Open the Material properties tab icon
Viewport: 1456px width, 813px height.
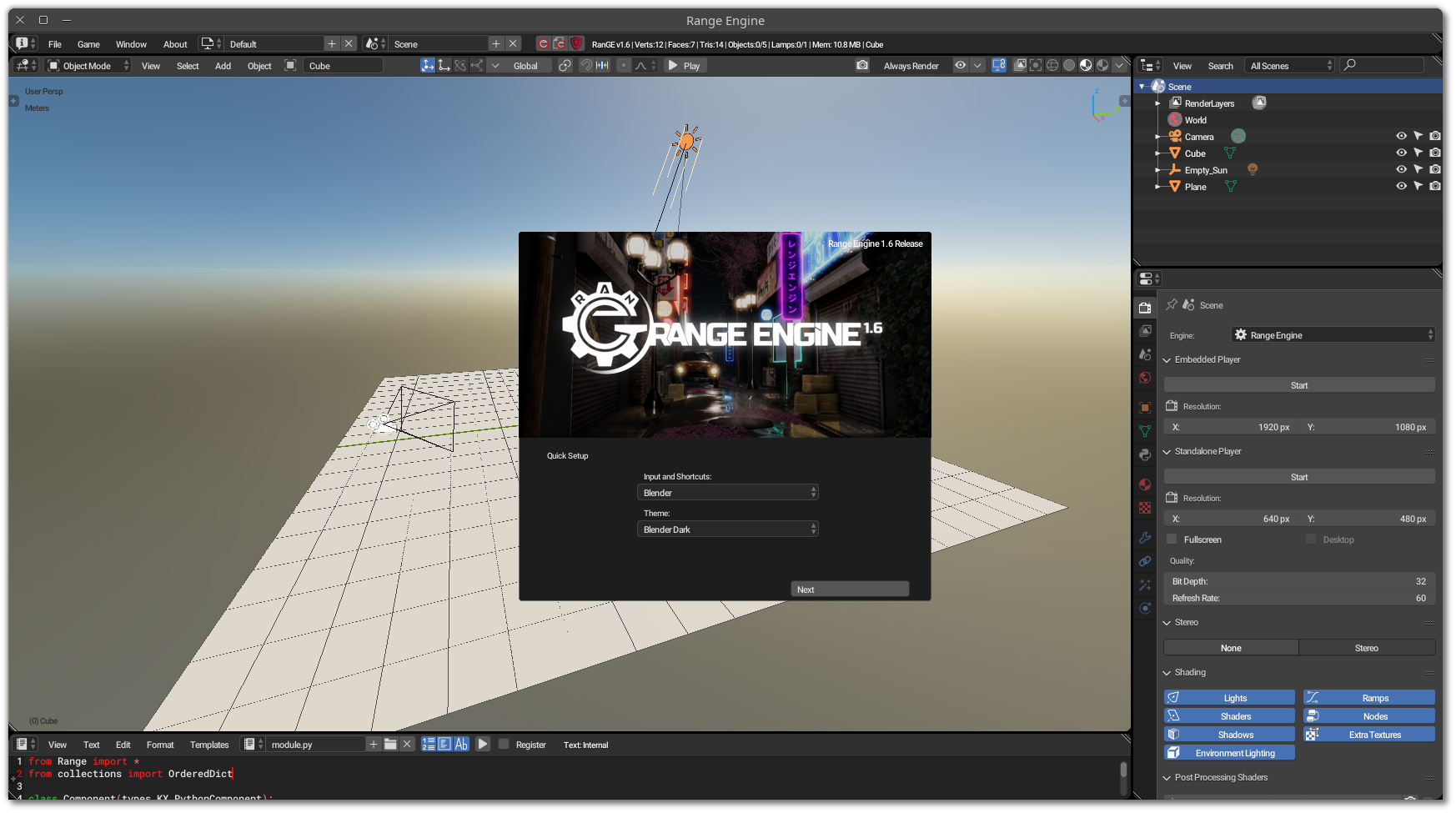point(1145,484)
